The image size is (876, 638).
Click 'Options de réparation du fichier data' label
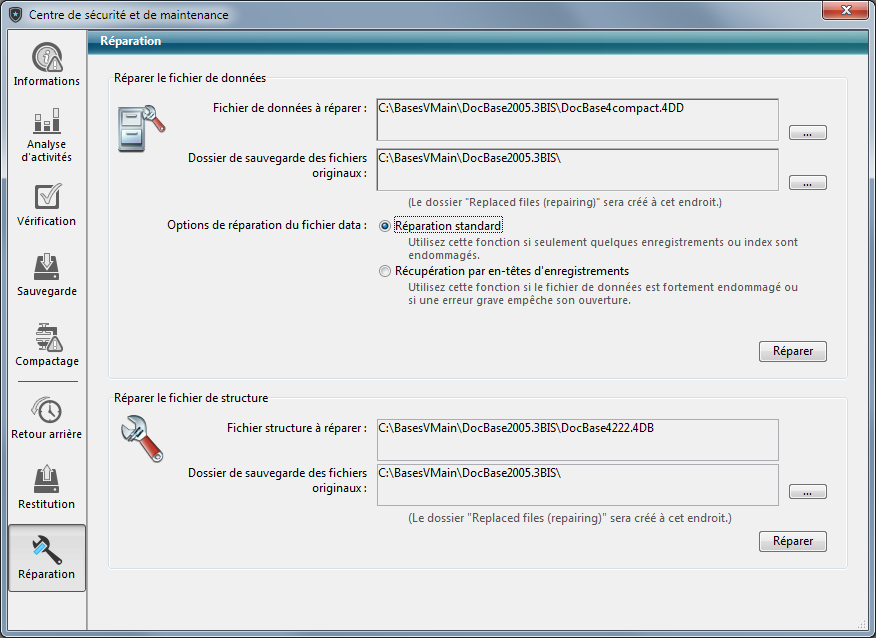[x=267, y=225]
